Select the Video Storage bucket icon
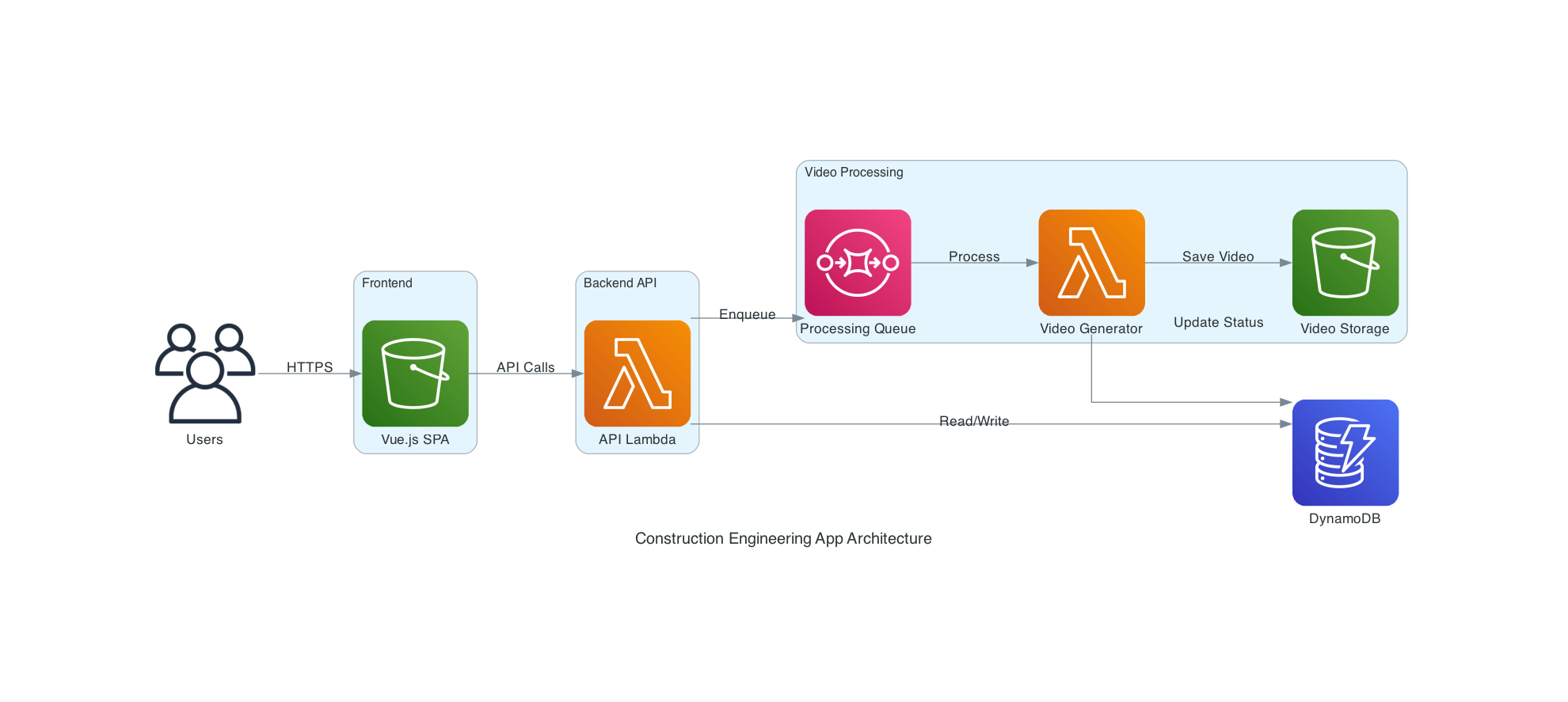Viewport: 1568px width, 702px height. point(1345,262)
